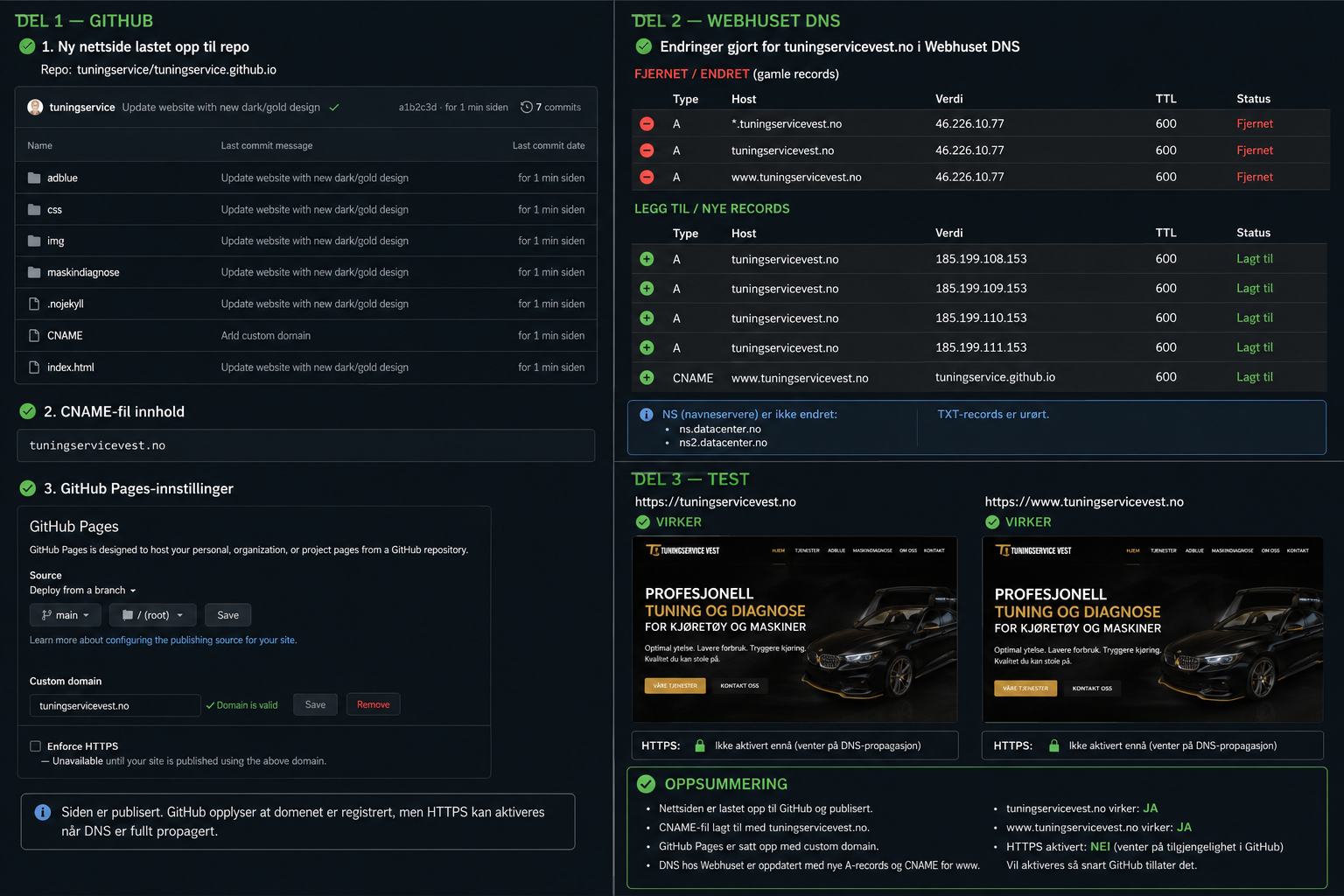Click the 'TXT-records er urørt.' note
The image size is (1344, 896).
click(993, 415)
